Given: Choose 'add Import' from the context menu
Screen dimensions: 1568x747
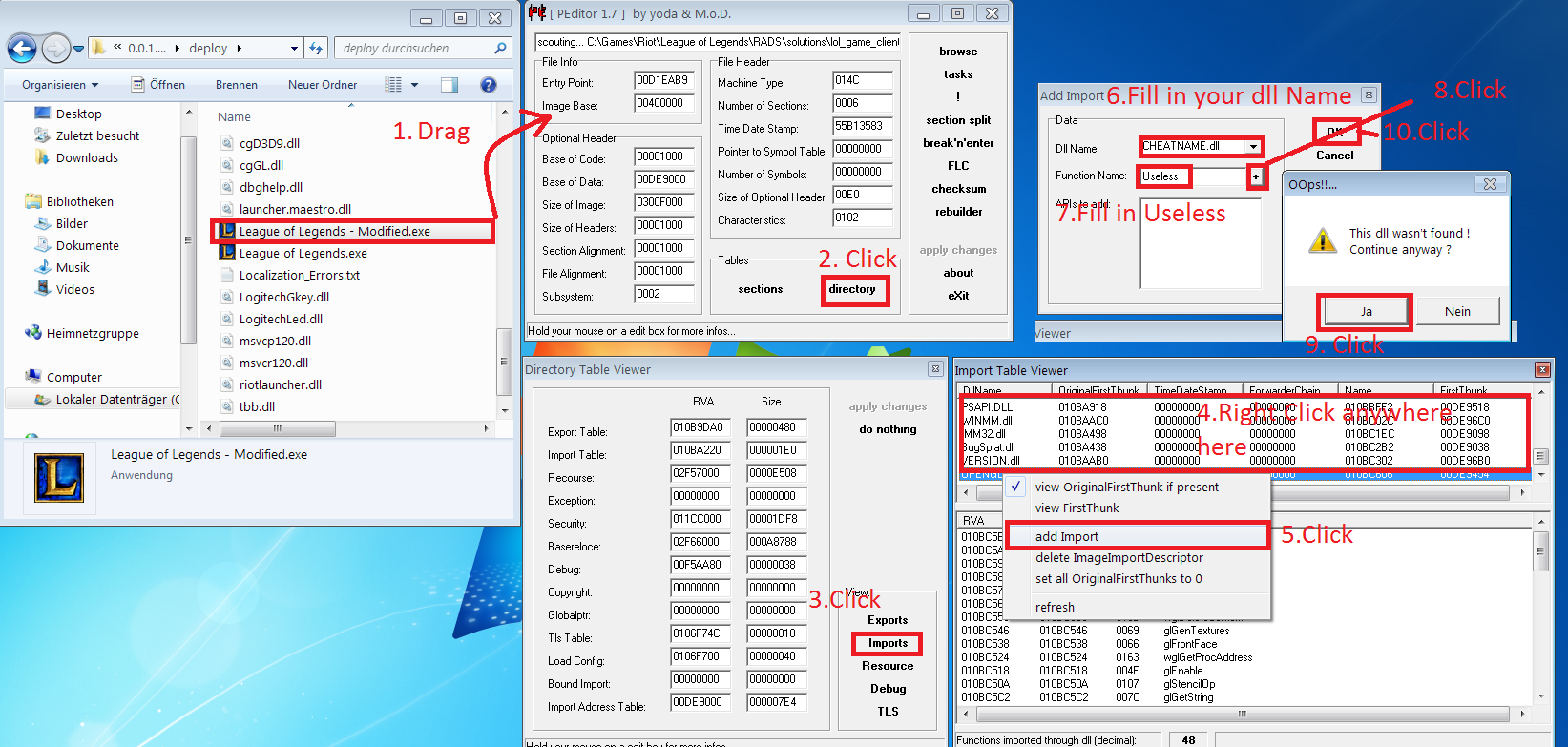Looking at the screenshot, I should [1067, 536].
